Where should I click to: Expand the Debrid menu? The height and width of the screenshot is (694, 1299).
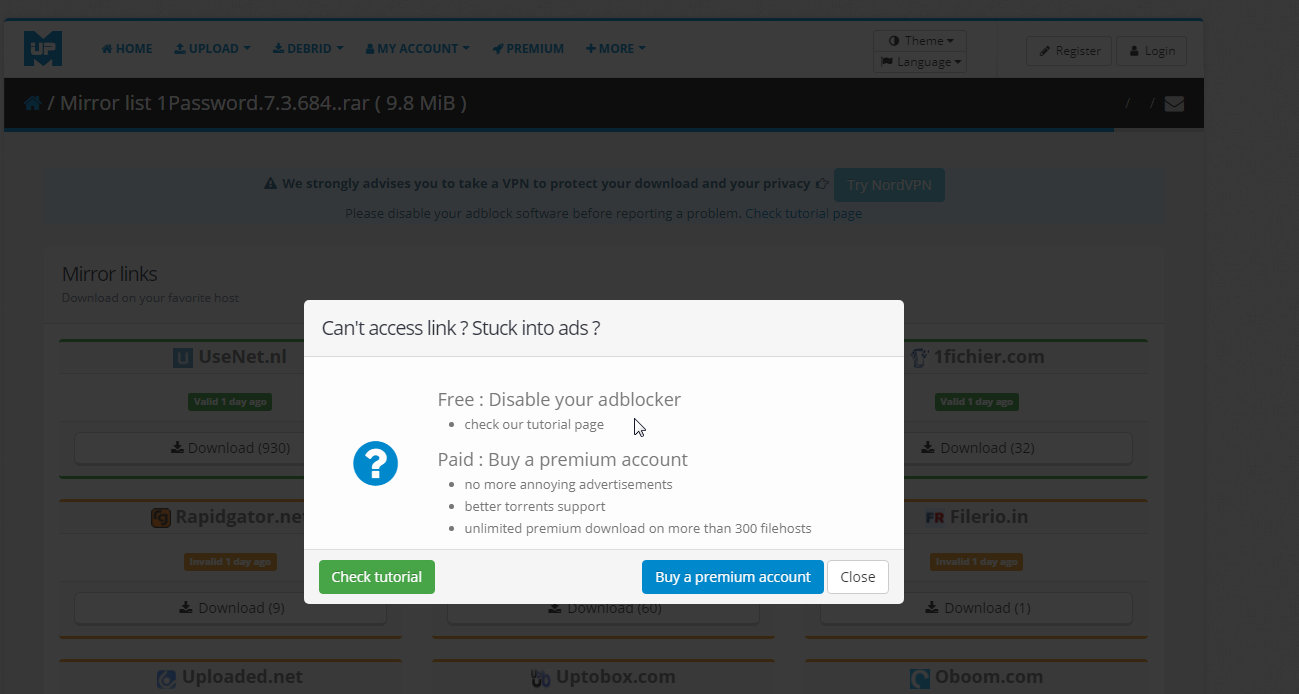click(x=308, y=48)
